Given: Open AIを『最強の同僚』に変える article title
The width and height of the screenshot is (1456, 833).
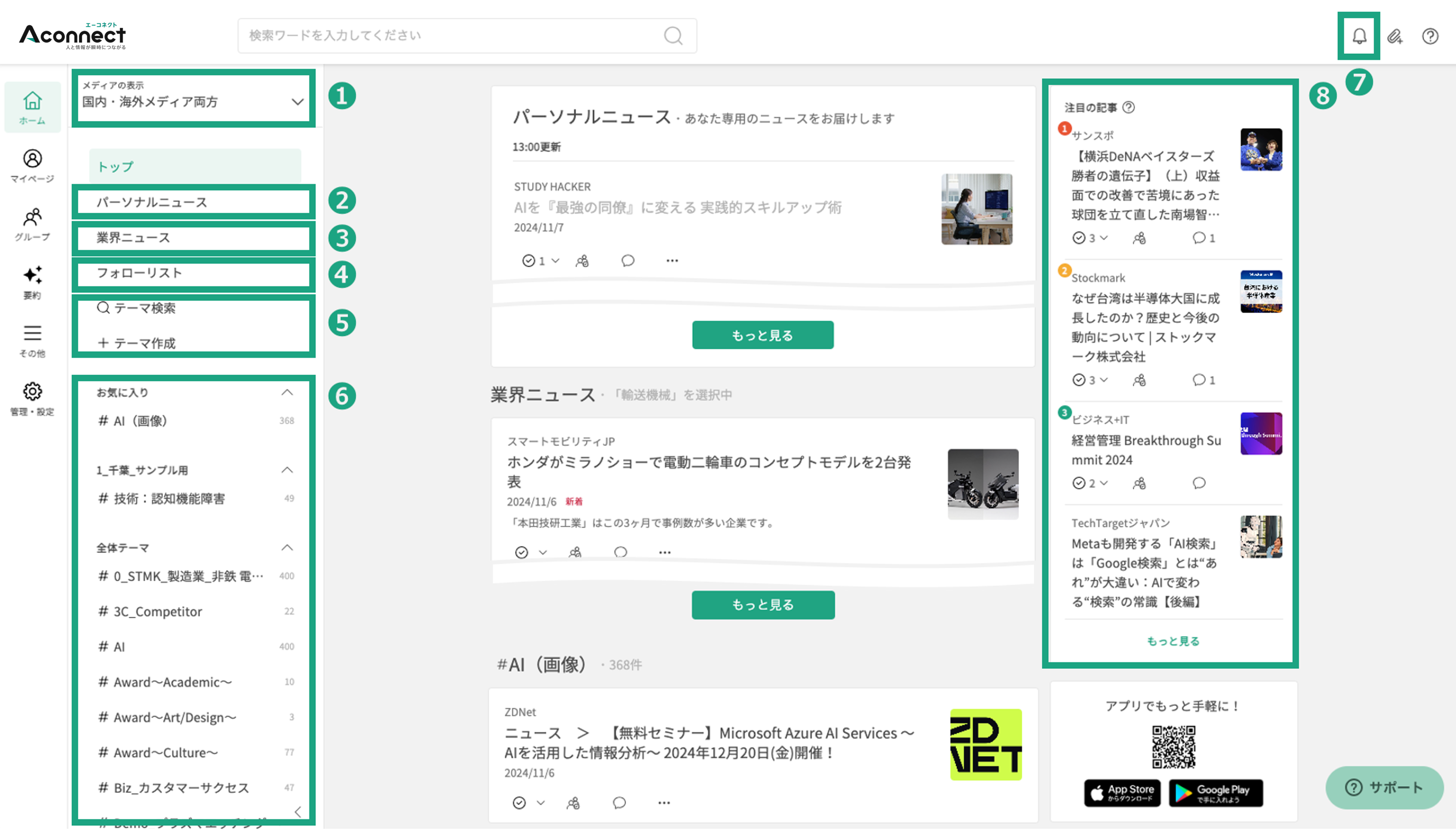Looking at the screenshot, I should [x=677, y=207].
